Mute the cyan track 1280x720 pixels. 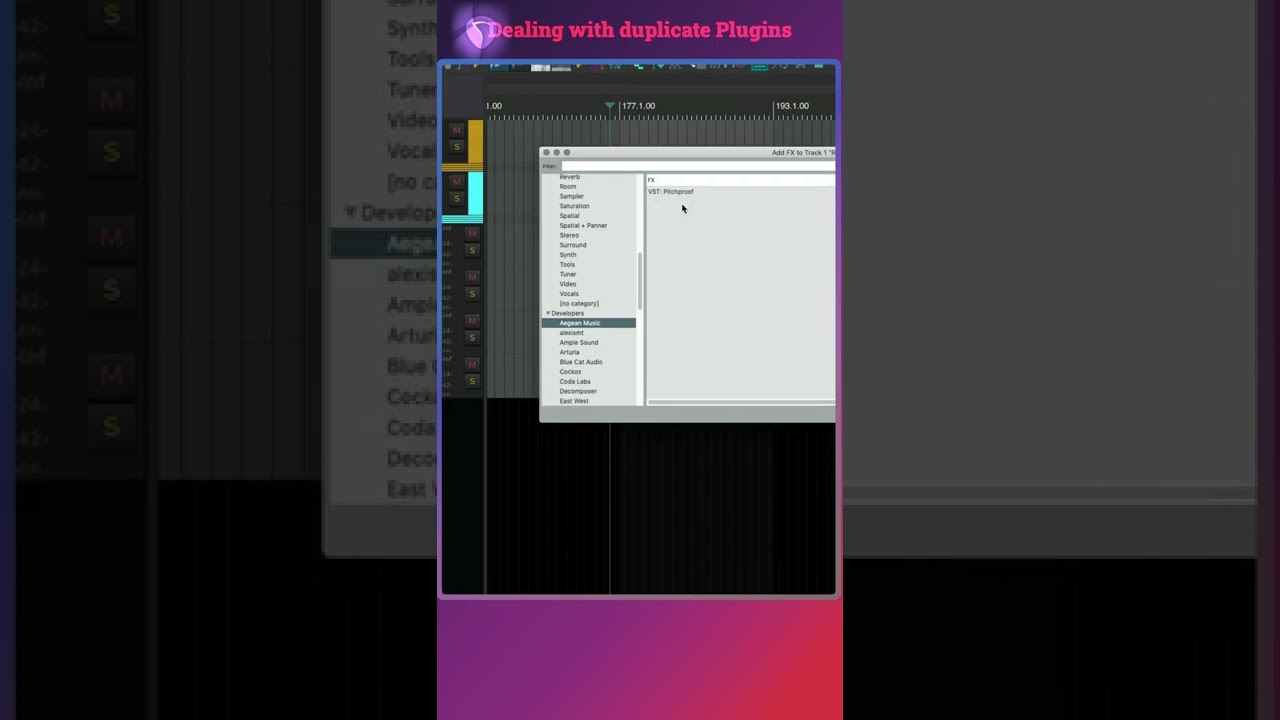[457, 181]
